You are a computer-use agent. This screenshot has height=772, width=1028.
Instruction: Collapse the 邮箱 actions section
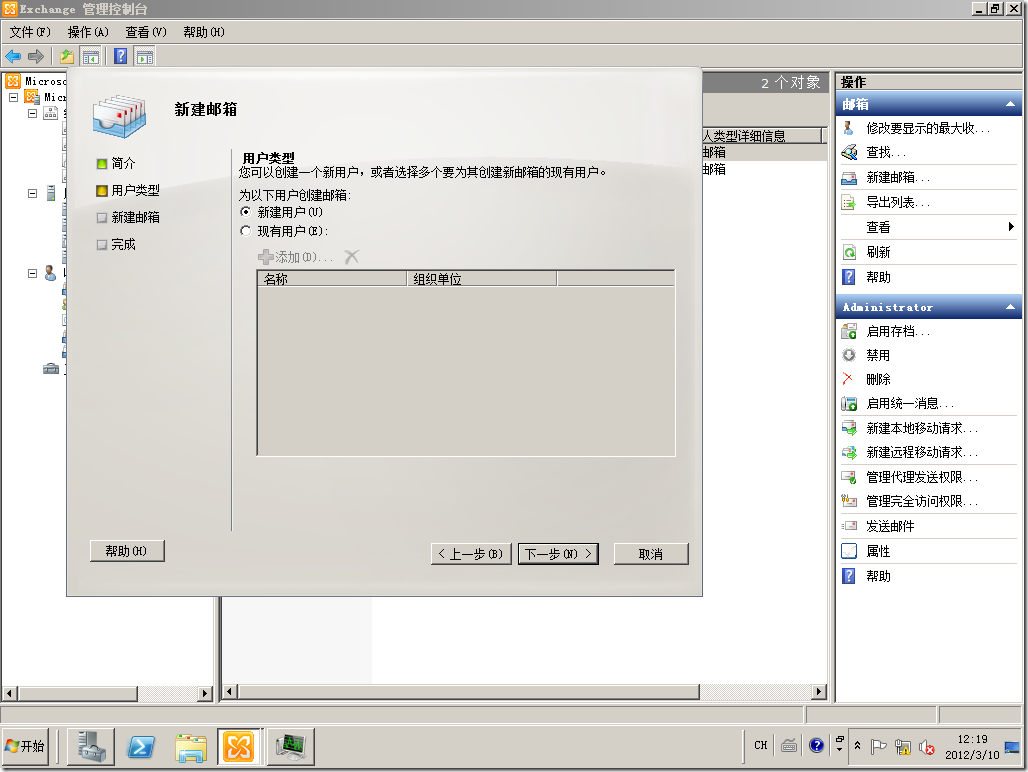(1011, 104)
